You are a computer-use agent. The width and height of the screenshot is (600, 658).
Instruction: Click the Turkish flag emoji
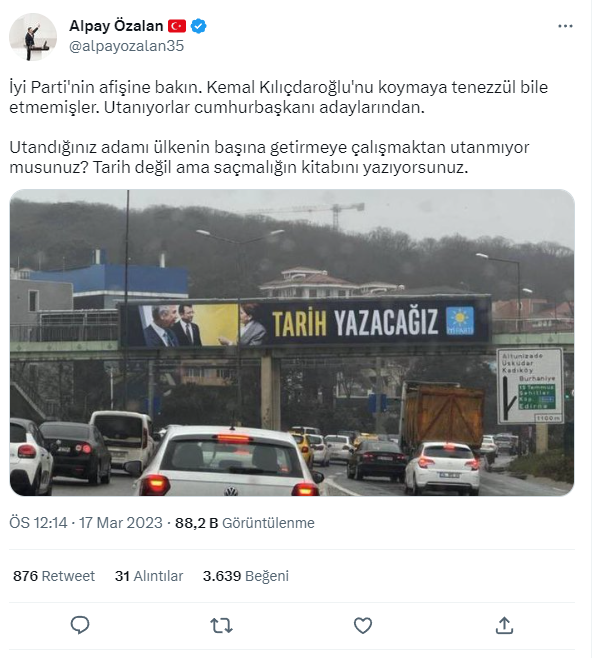click(x=177, y=26)
